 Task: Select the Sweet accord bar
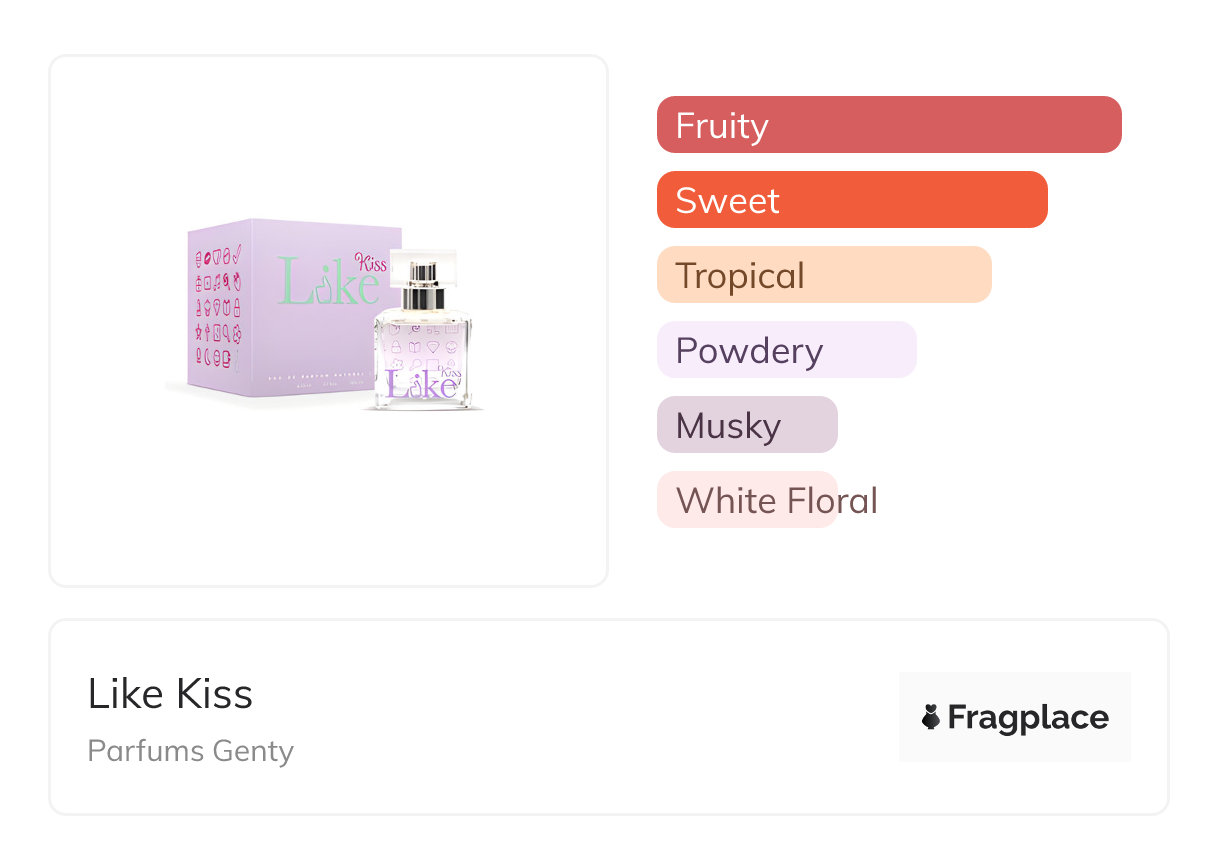[x=852, y=200]
